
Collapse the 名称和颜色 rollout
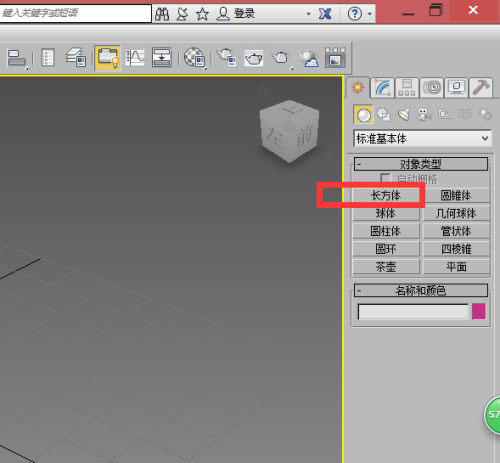[x=421, y=290]
